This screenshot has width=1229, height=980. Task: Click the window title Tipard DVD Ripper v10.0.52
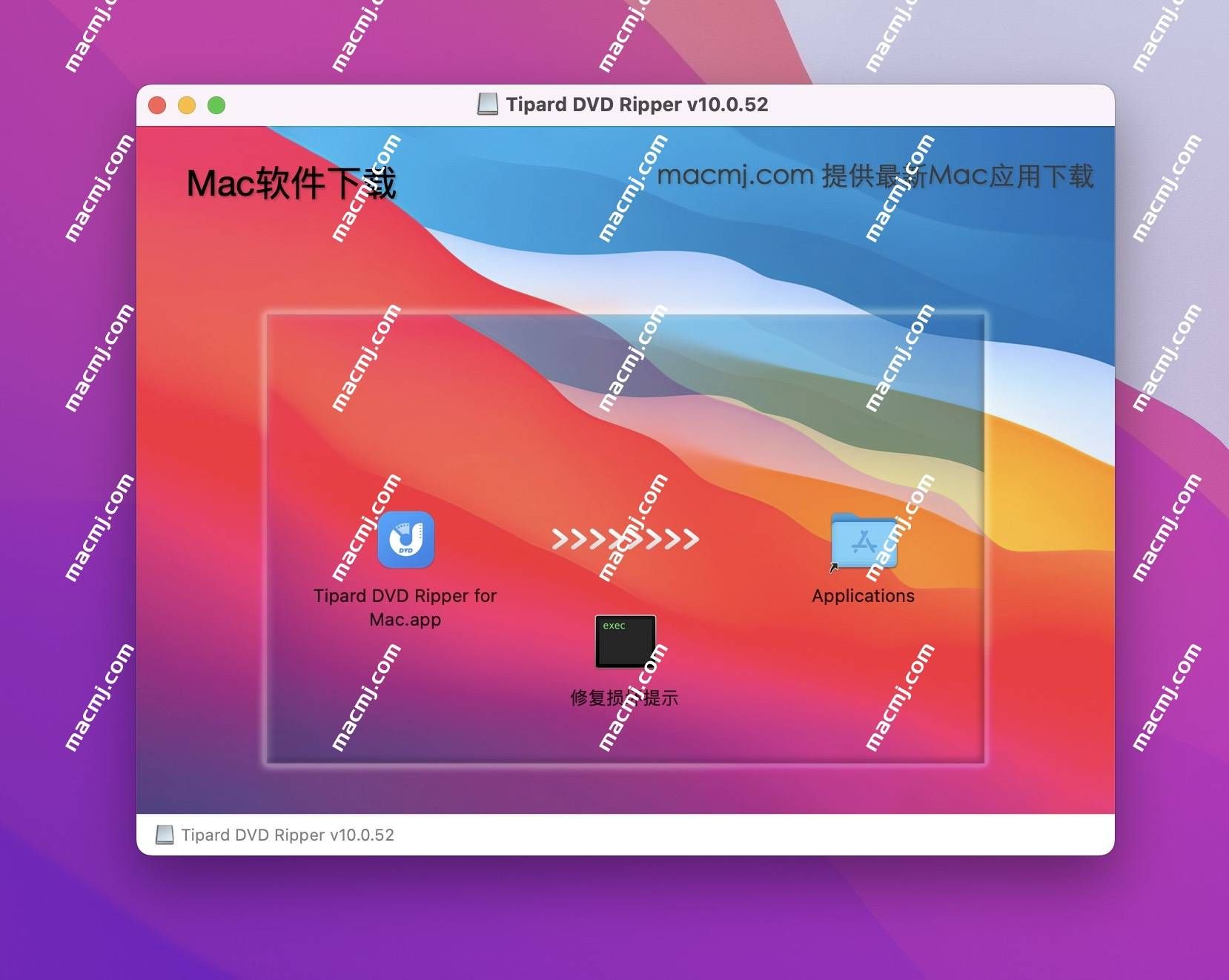tap(637, 105)
